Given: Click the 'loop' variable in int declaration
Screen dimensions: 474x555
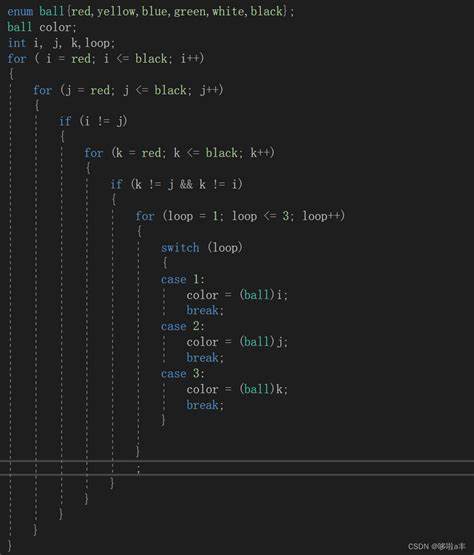Looking at the screenshot, I should [98, 43].
